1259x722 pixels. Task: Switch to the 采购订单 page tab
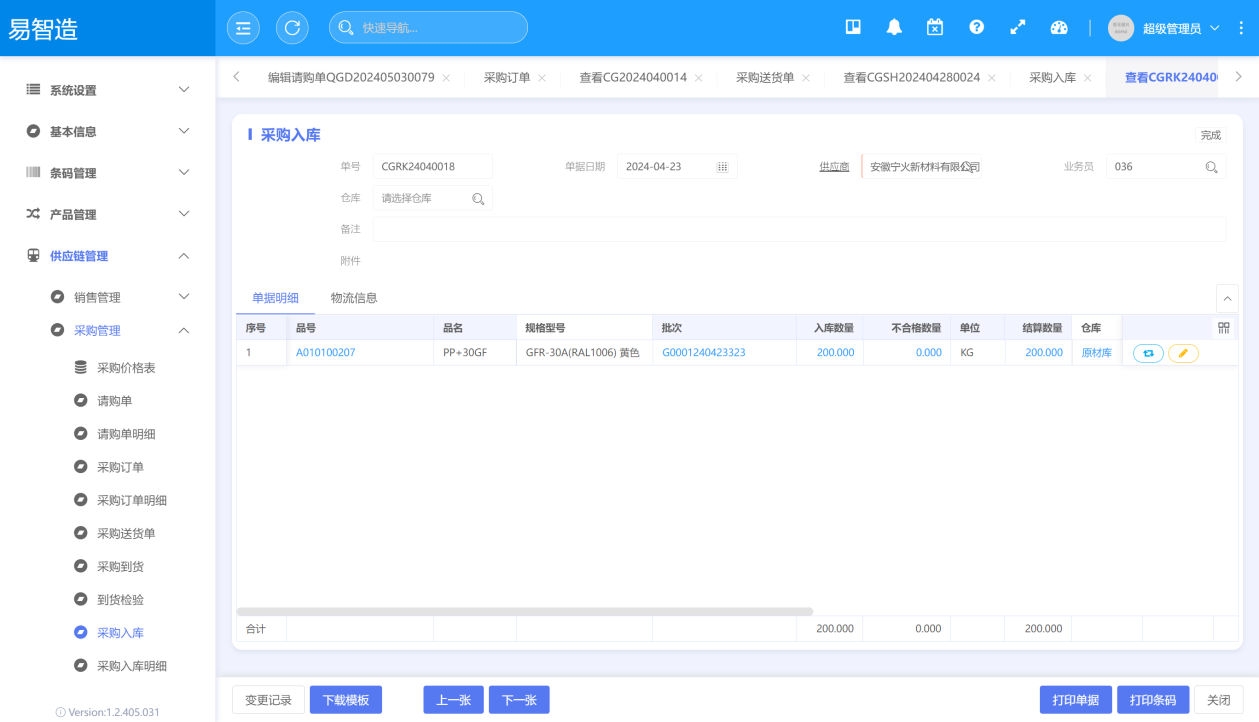(x=507, y=77)
